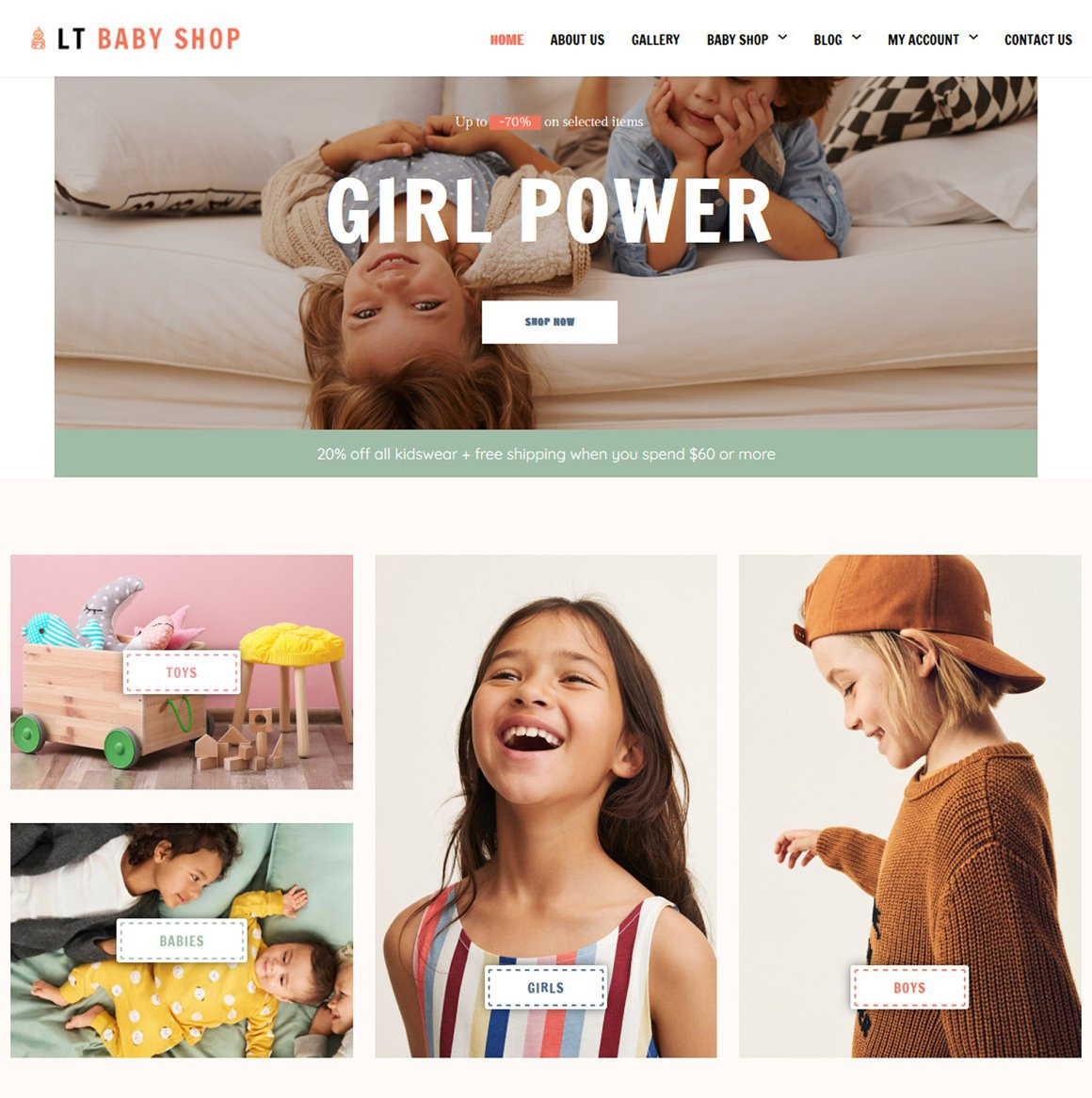Open the LT Baby Shop logo link
1092x1098 pixels.
[x=136, y=39]
